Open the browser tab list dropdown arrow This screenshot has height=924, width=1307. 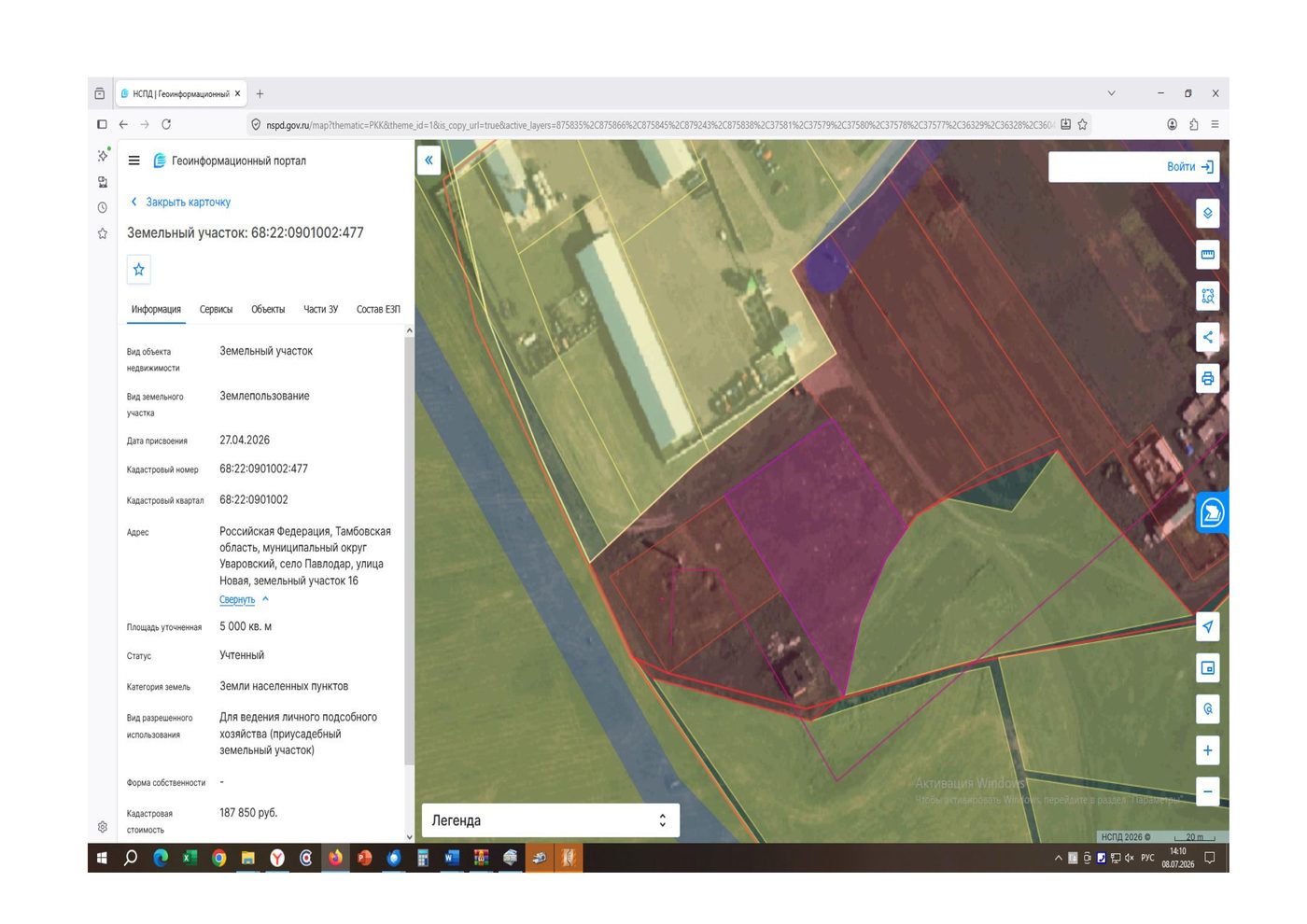point(1111,93)
